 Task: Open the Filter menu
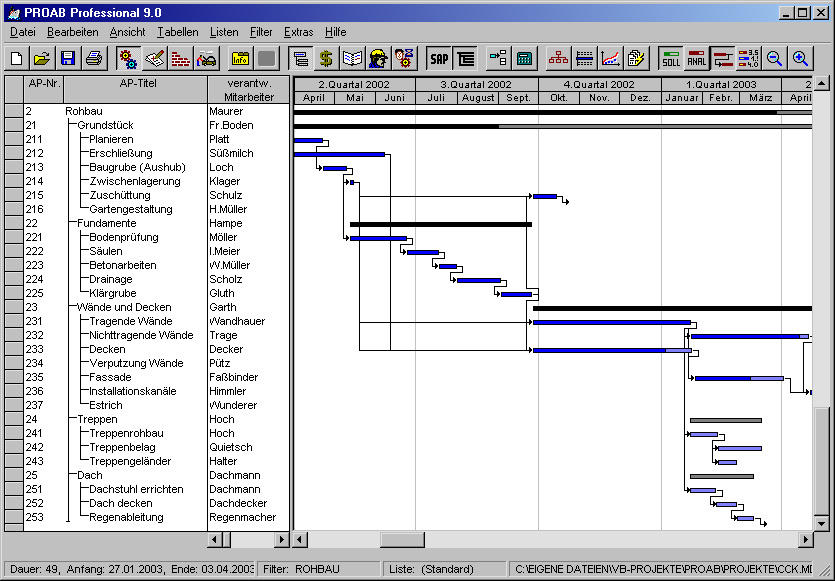click(261, 32)
